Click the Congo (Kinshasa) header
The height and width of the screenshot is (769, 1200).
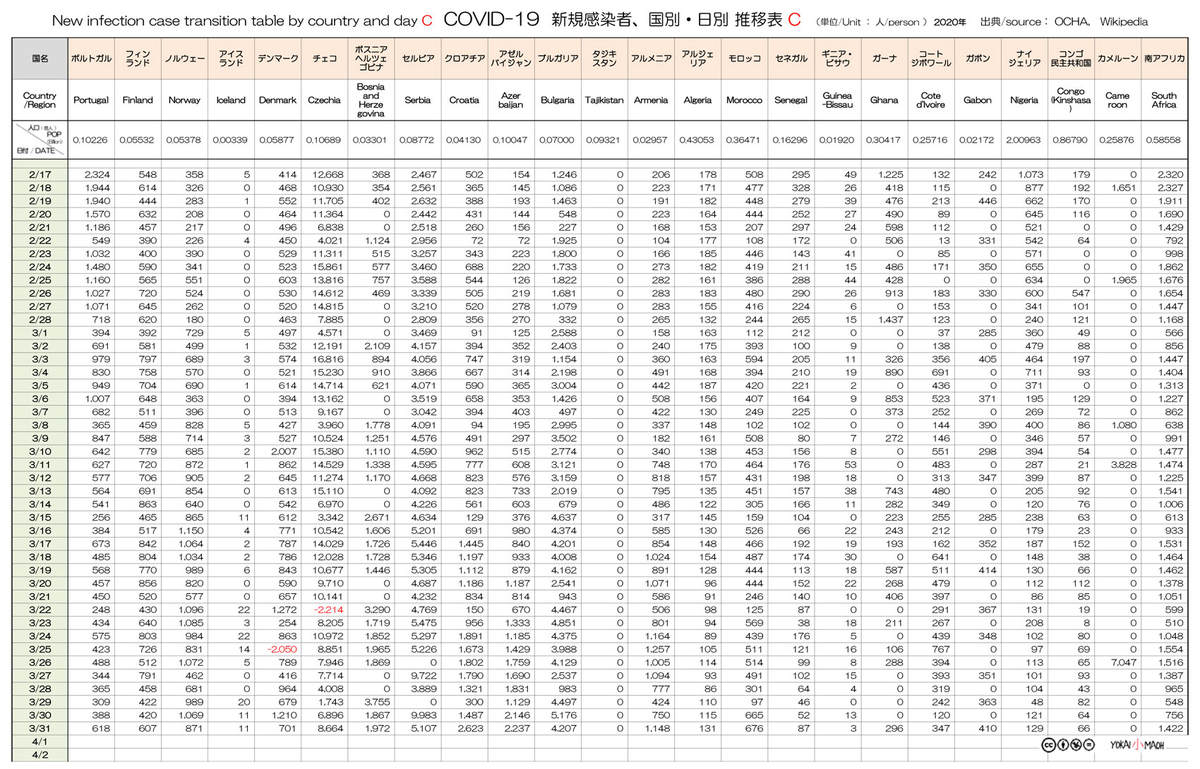click(x=1070, y=100)
